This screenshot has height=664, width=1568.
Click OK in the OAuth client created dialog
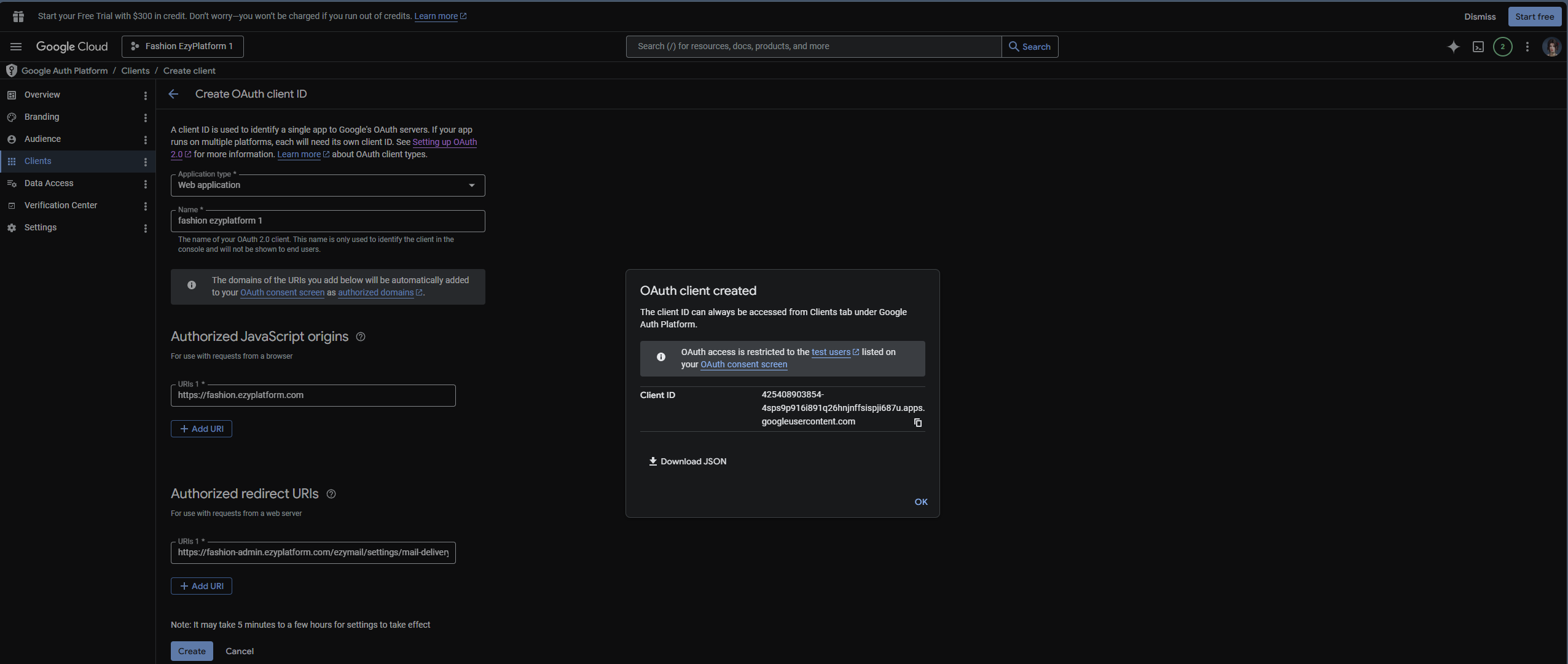[920, 502]
